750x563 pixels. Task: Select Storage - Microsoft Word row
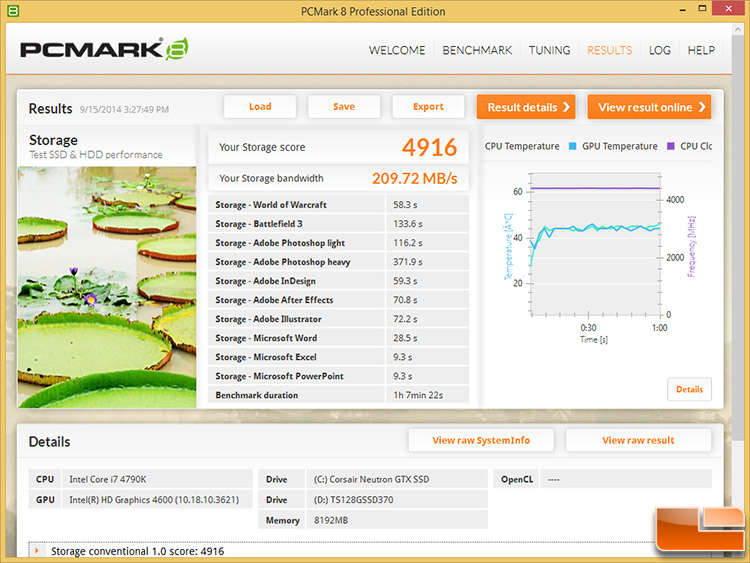click(x=338, y=338)
